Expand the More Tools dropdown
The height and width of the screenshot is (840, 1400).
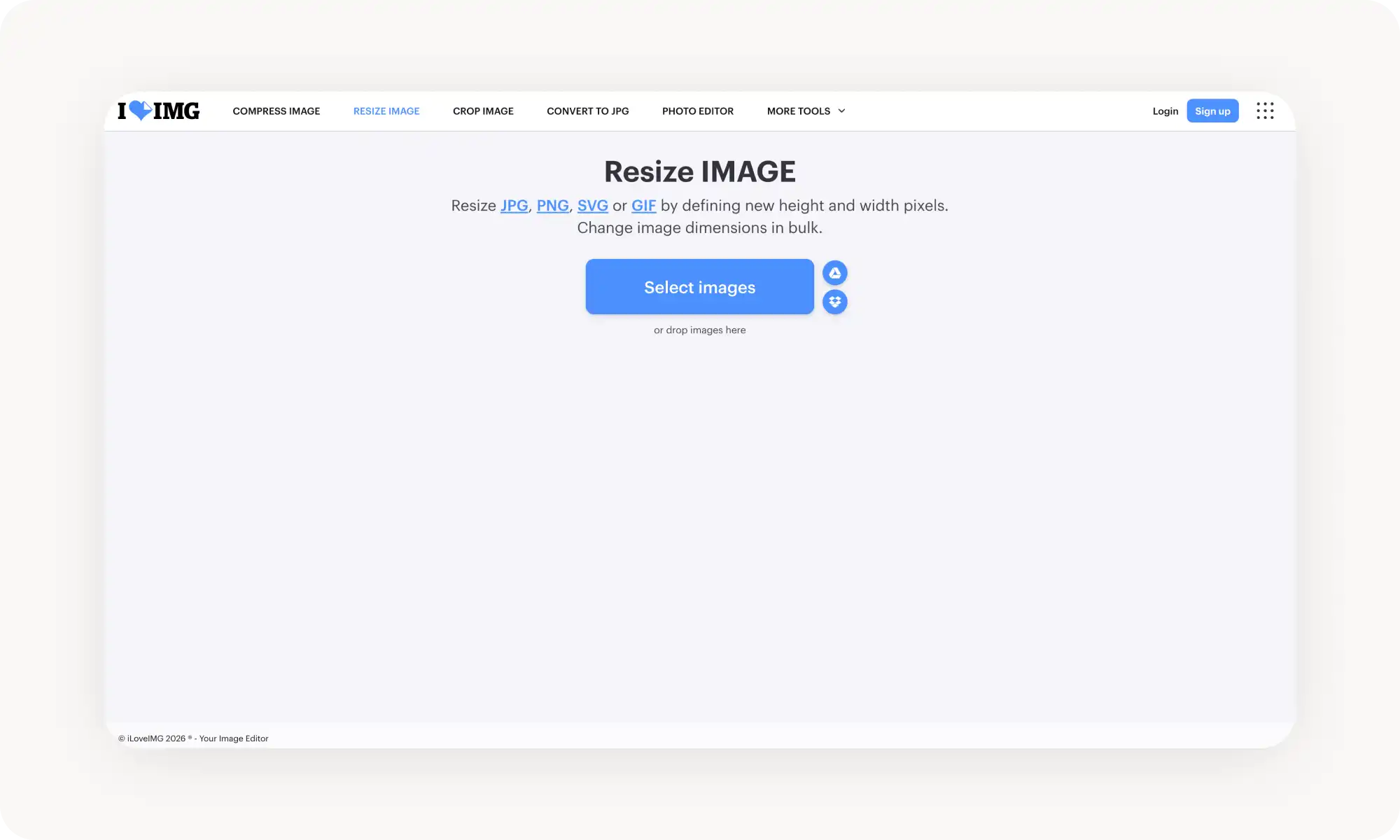(x=799, y=111)
